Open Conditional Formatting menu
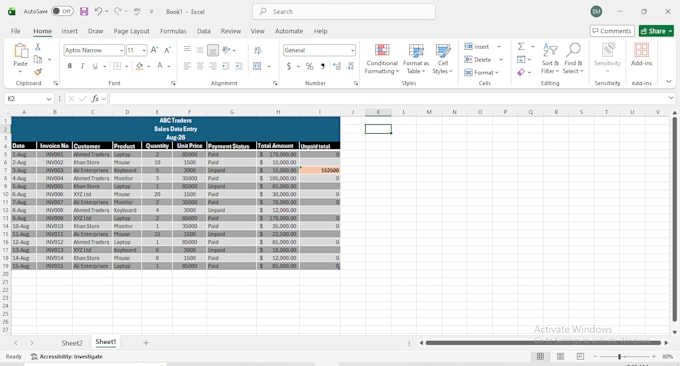Viewport: 680px width, 366px height. (x=382, y=59)
